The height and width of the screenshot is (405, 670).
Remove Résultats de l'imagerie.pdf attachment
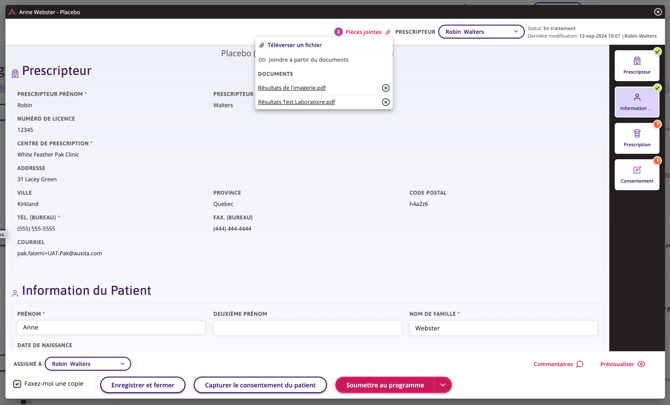386,88
